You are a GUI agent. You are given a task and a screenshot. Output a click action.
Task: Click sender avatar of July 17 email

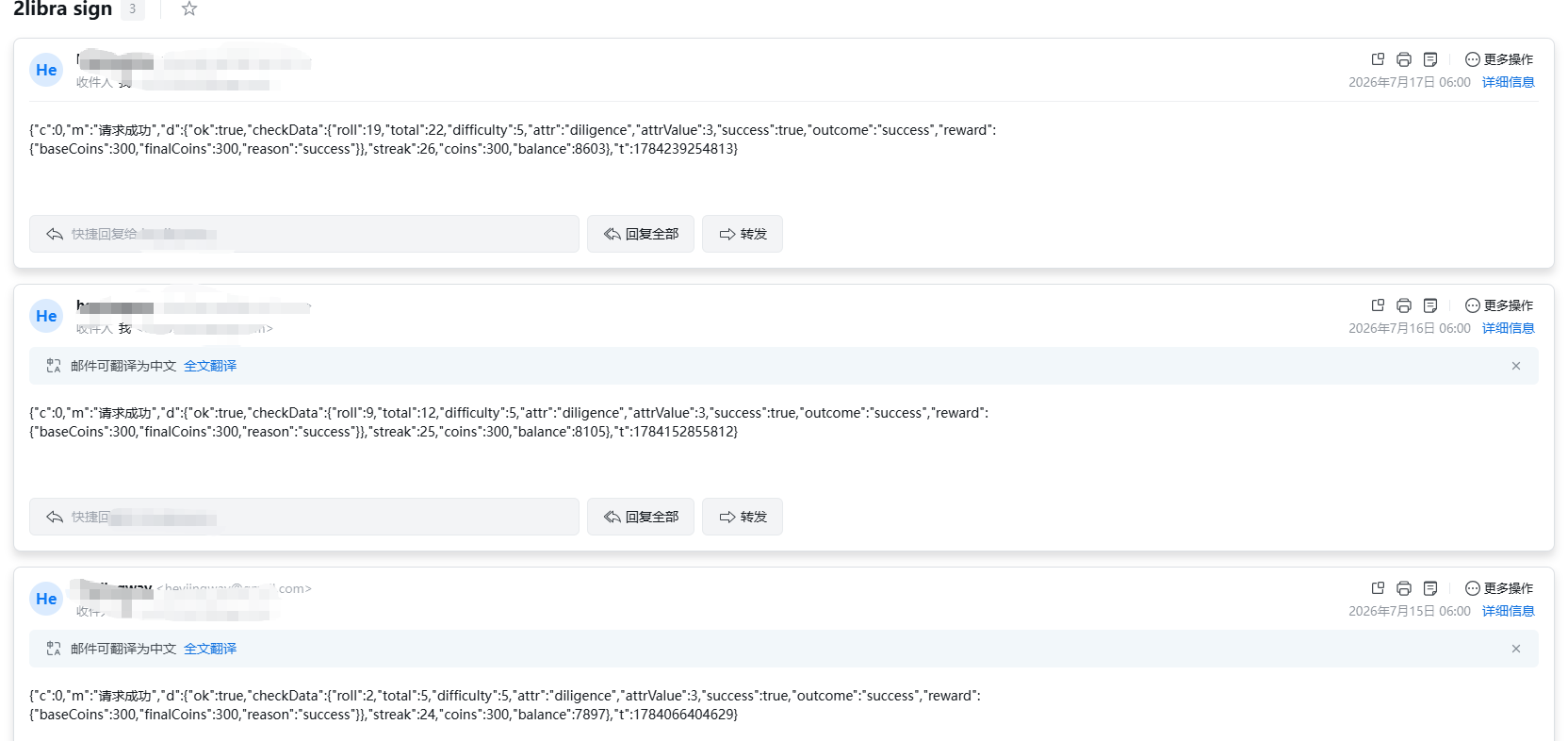(x=46, y=70)
